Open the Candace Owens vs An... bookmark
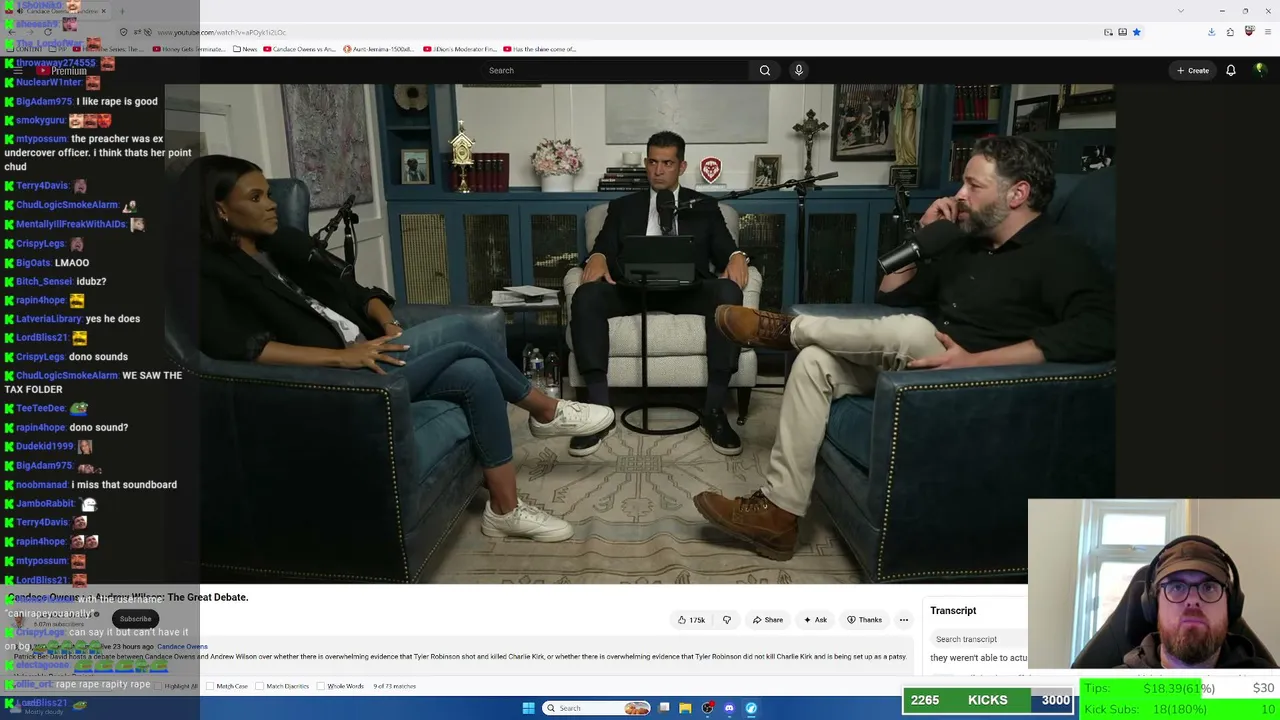Screen dimensions: 1280x720 click(x=299, y=49)
